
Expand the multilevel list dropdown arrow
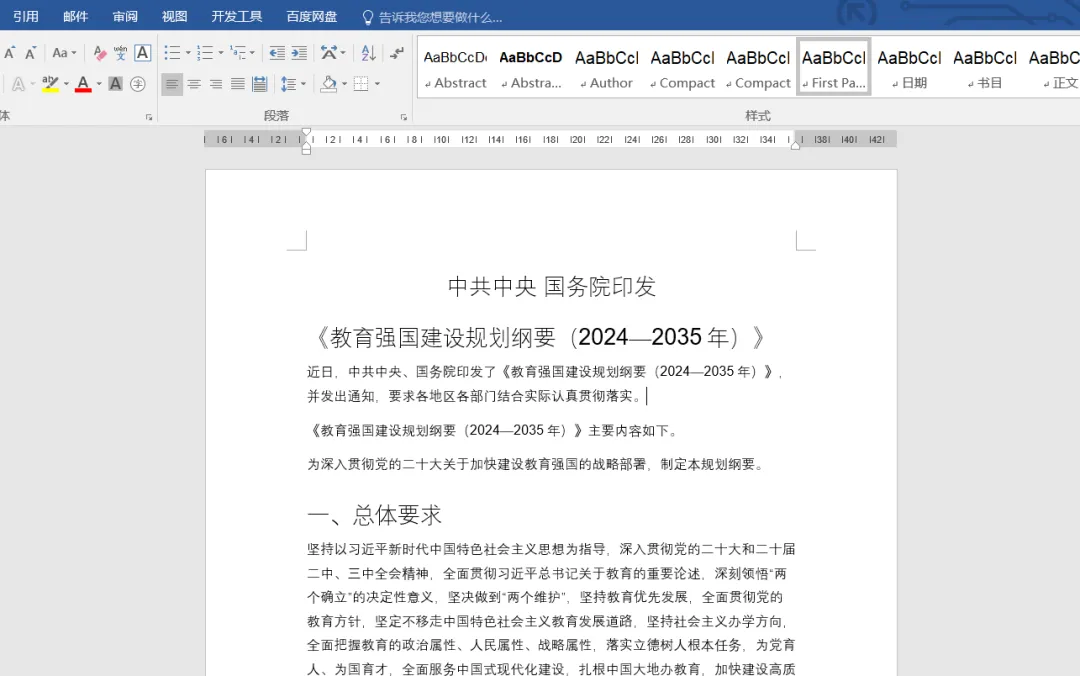(253, 53)
